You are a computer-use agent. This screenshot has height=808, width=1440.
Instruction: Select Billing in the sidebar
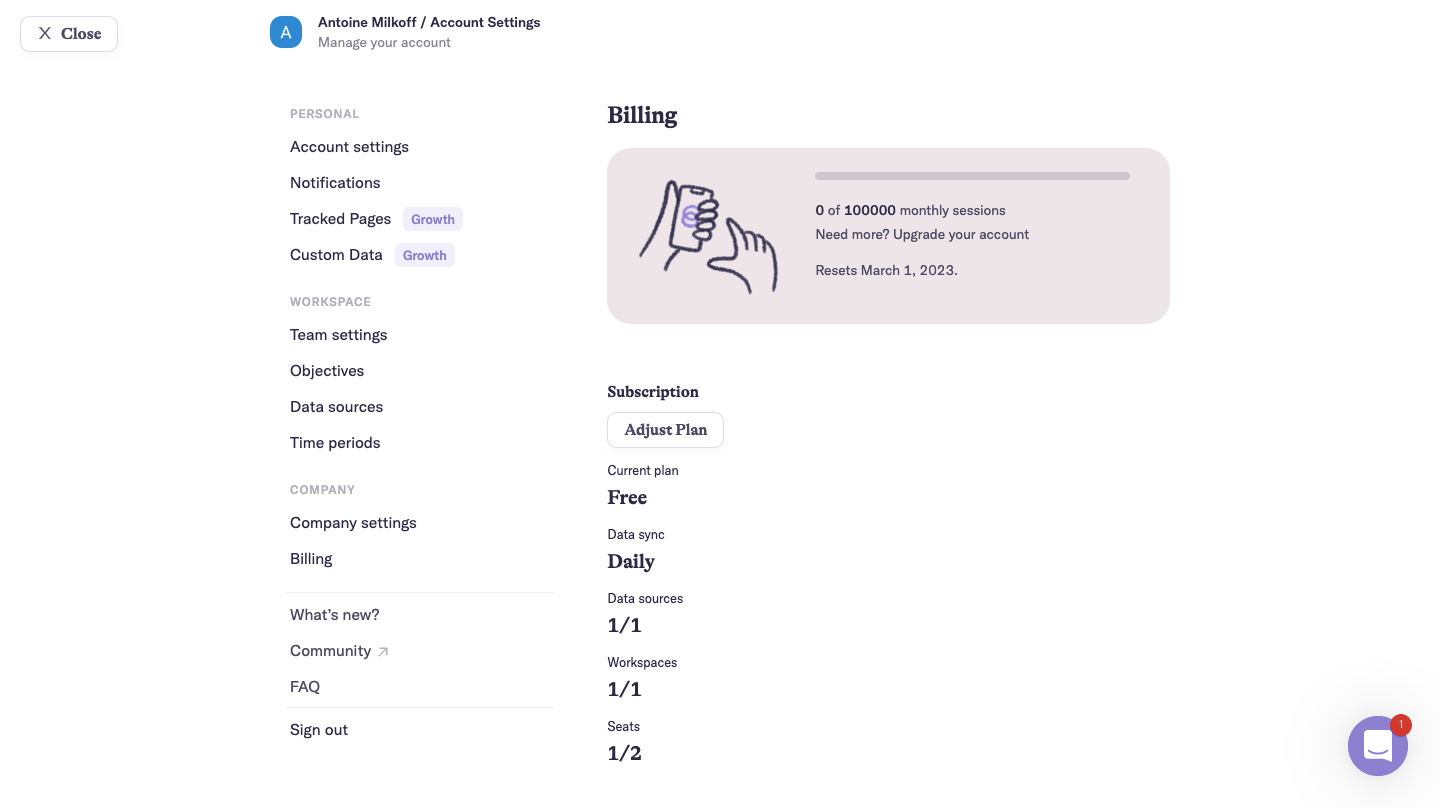point(311,559)
